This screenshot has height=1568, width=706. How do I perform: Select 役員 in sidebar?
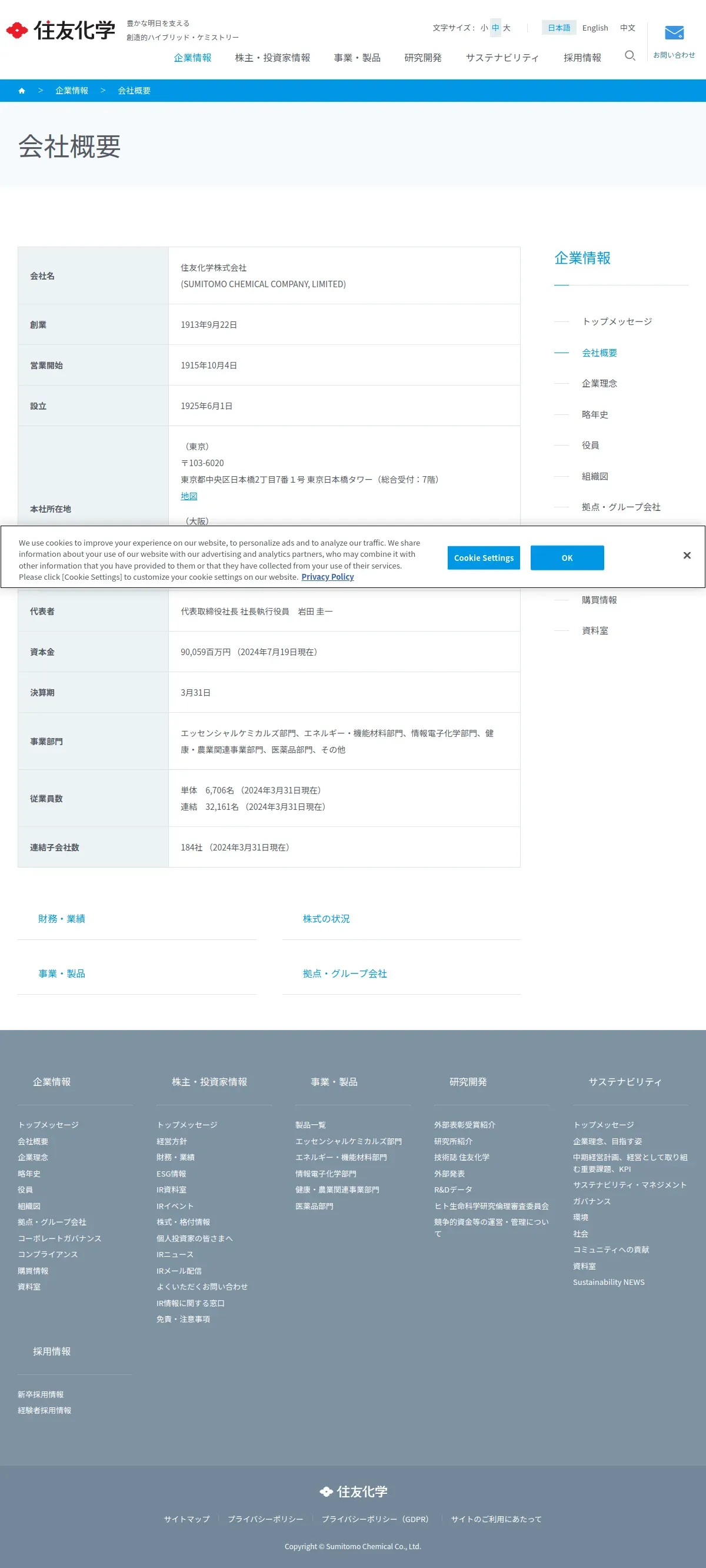pyautogui.click(x=590, y=446)
